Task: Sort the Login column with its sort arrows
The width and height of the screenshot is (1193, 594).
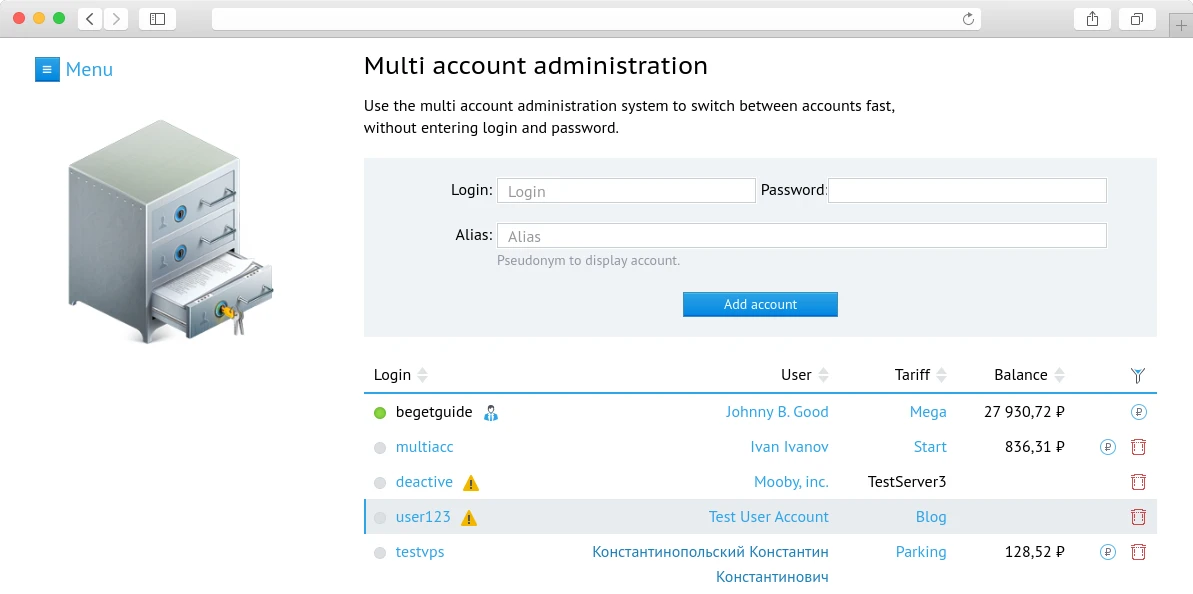Action: pyautogui.click(x=421, y=375)
